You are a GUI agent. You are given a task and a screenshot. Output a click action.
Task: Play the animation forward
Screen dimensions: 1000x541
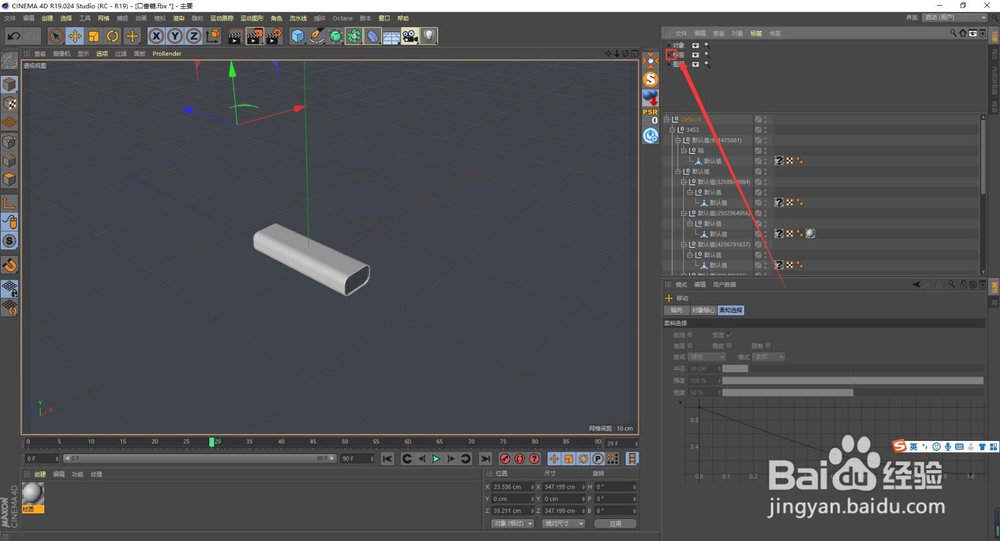[436, 459]
